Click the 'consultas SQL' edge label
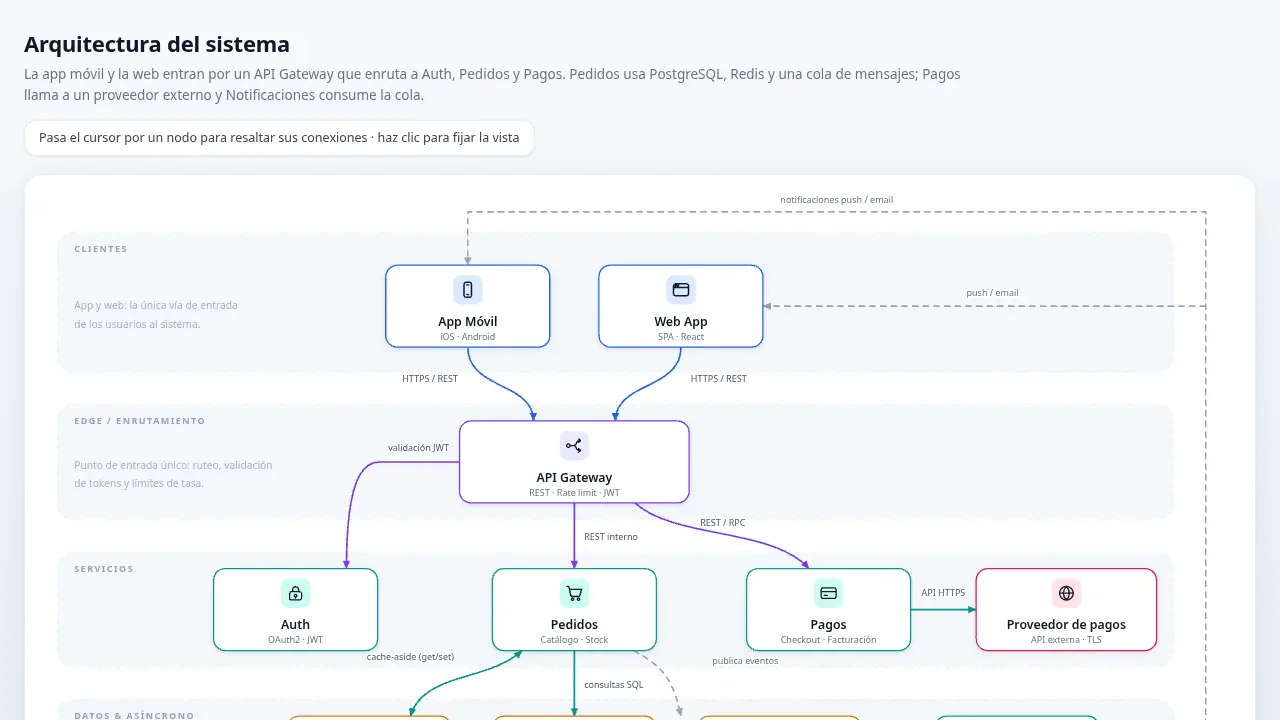Screen dimensions: 1280x720 tap(614, 685)
